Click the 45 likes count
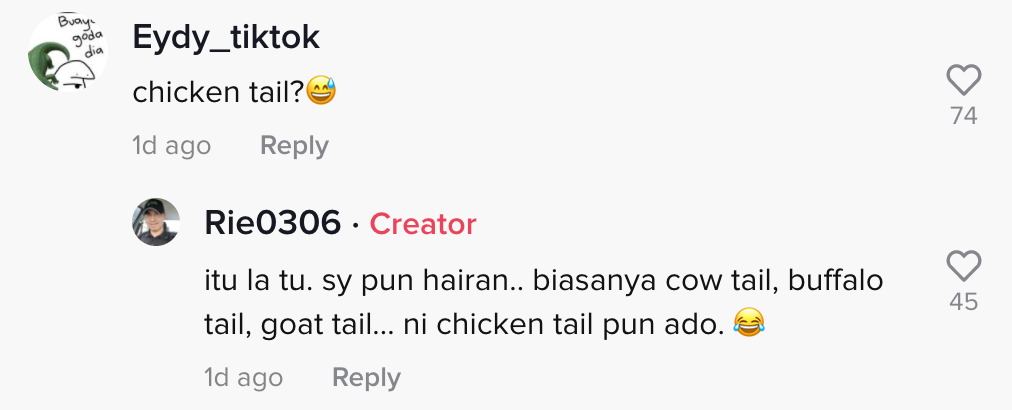Image resolution: width=1012 pixels, height=410 pixels. tap(963, 301)
